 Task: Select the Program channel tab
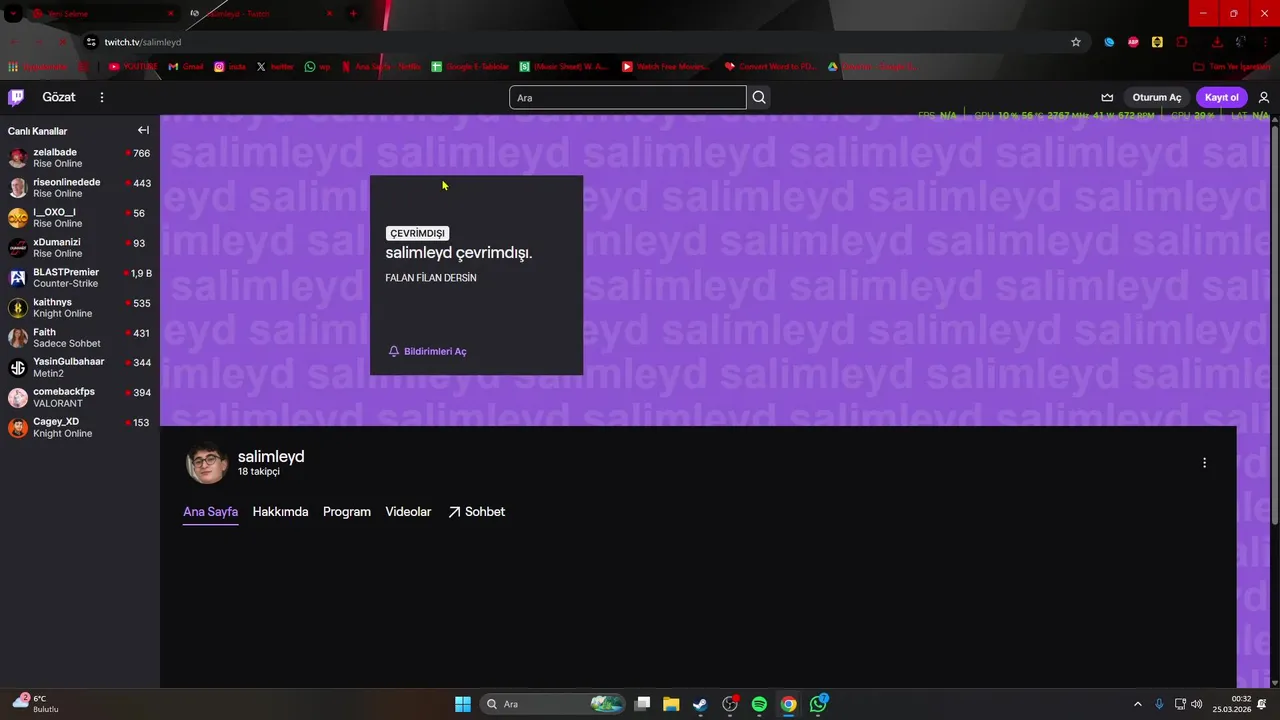pos(347,512)
